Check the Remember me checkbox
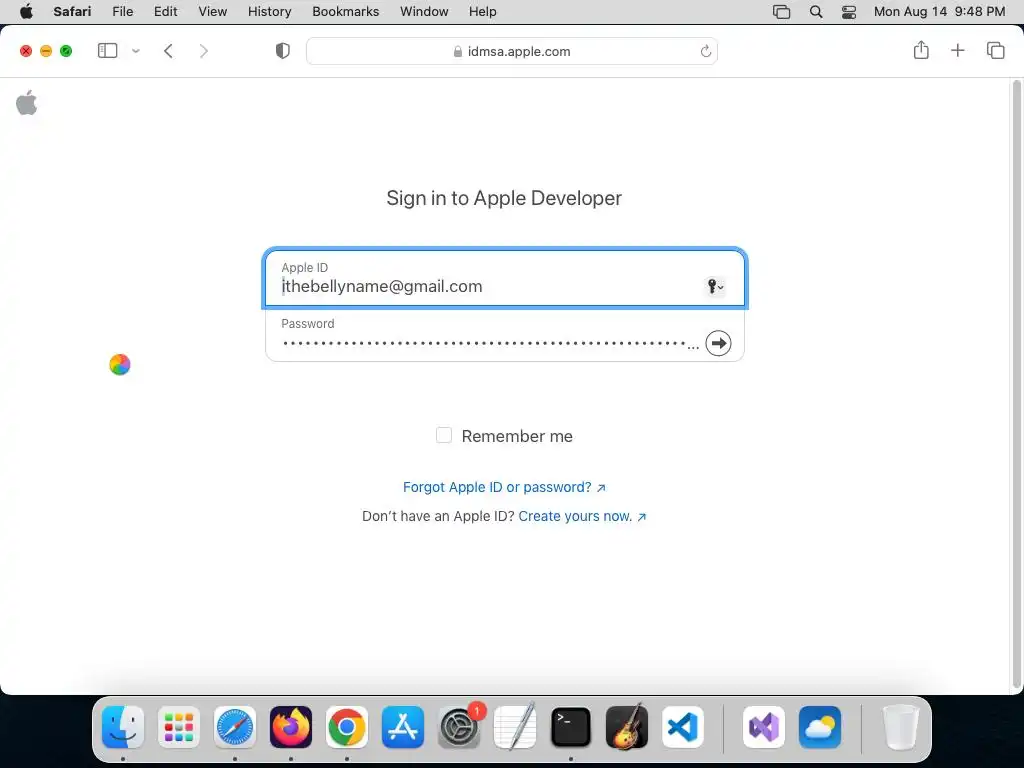This screenshot has height=768, width=1024. [444, 435]
